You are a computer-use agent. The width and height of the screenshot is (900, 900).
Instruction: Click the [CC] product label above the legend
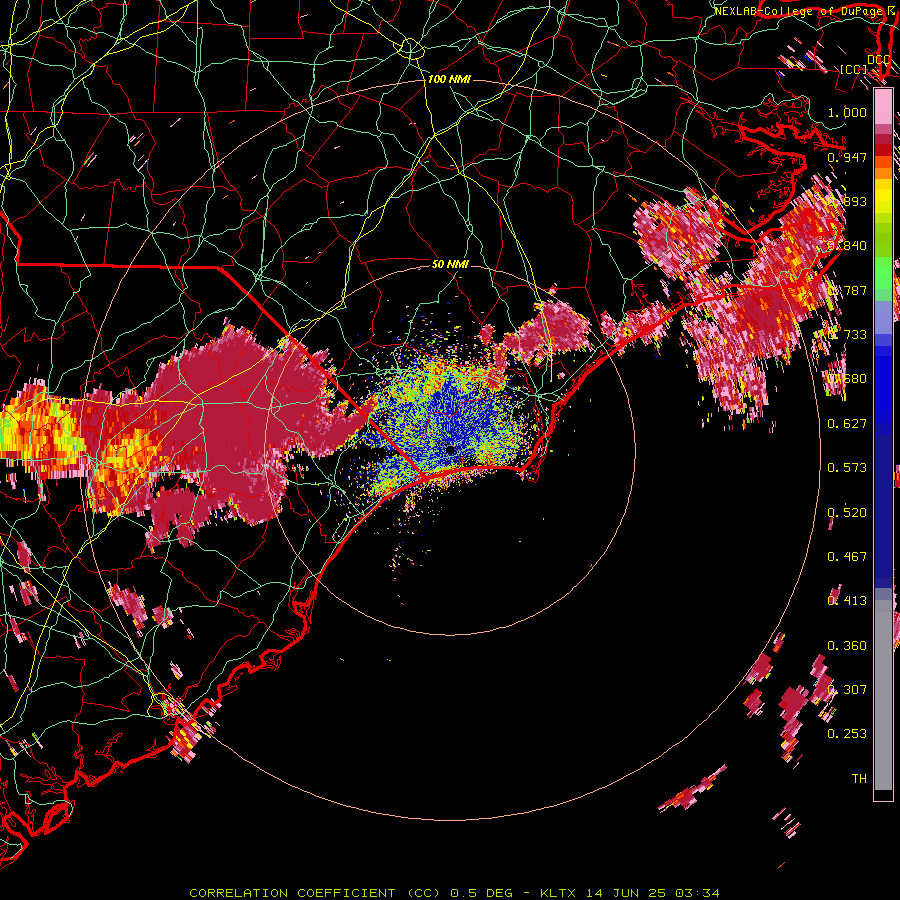coord(854,69)
